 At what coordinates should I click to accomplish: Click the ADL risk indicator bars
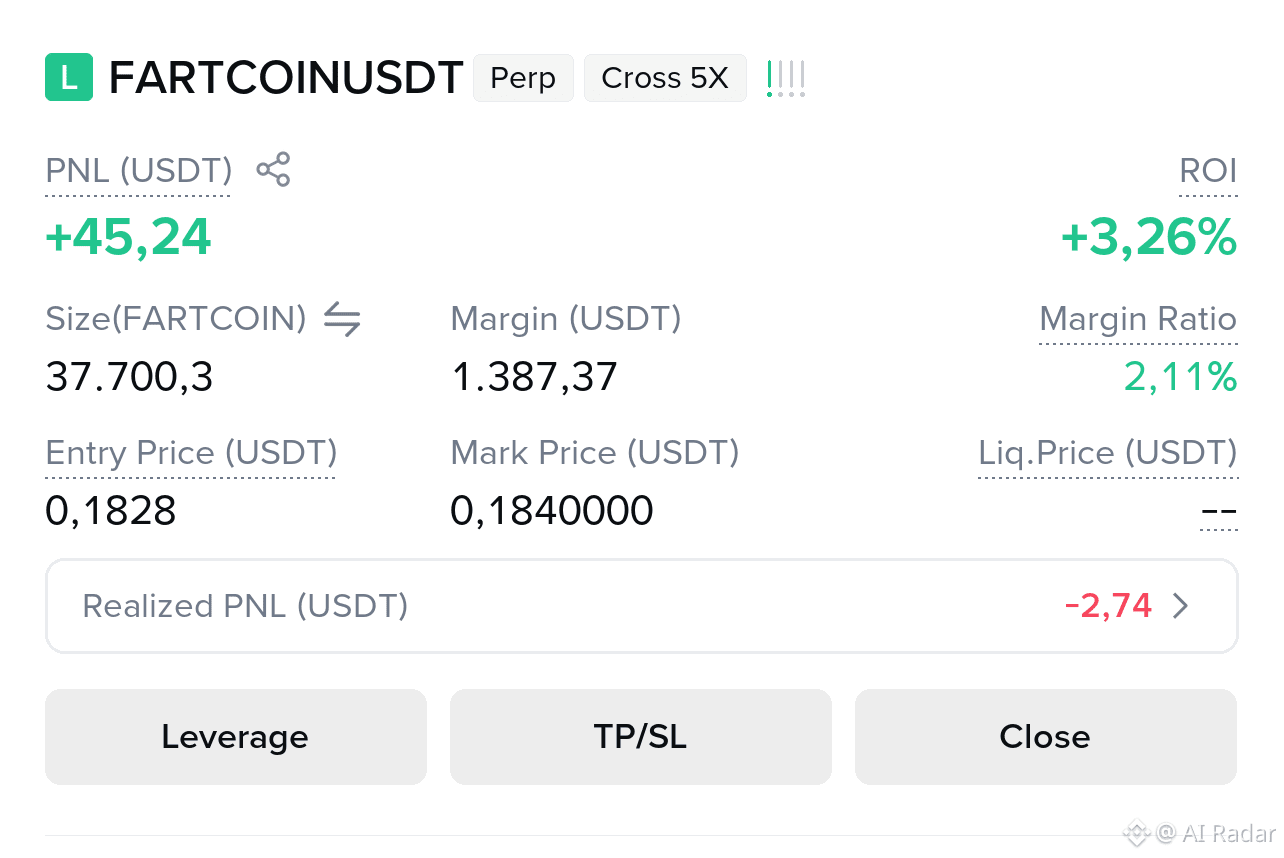(x=786, y=79)
